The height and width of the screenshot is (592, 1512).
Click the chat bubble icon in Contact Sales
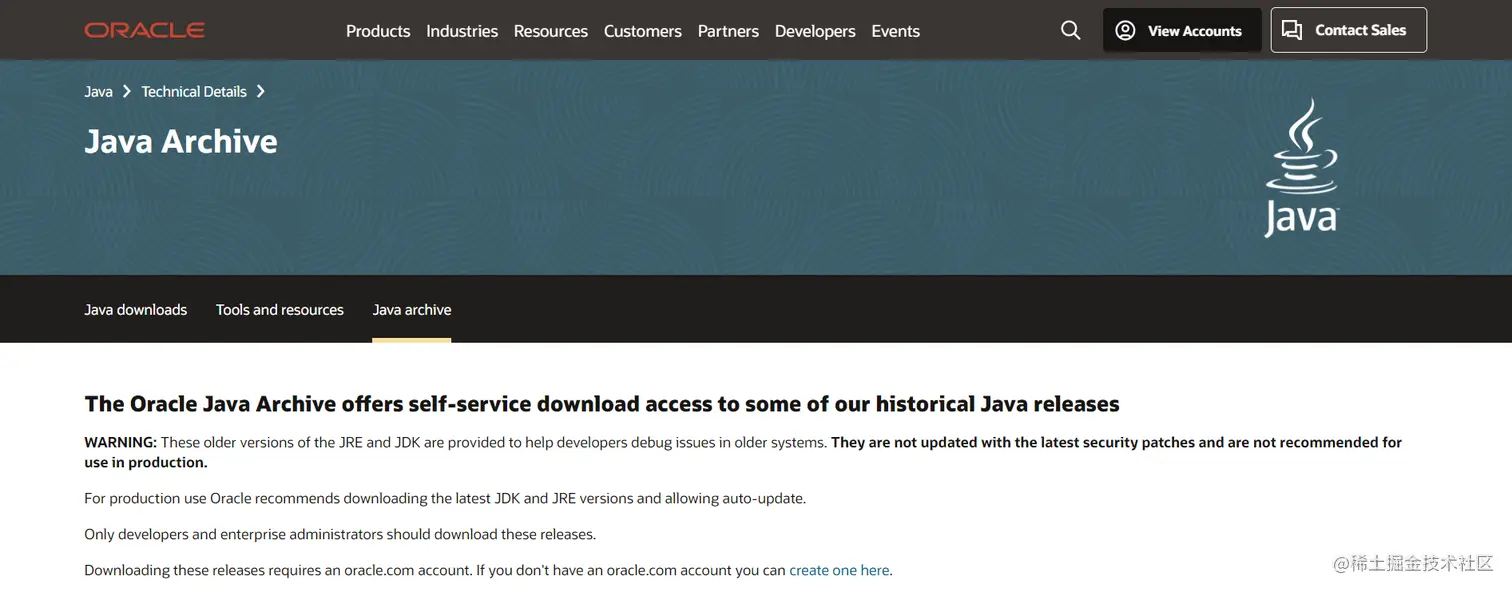[1292, 31]
